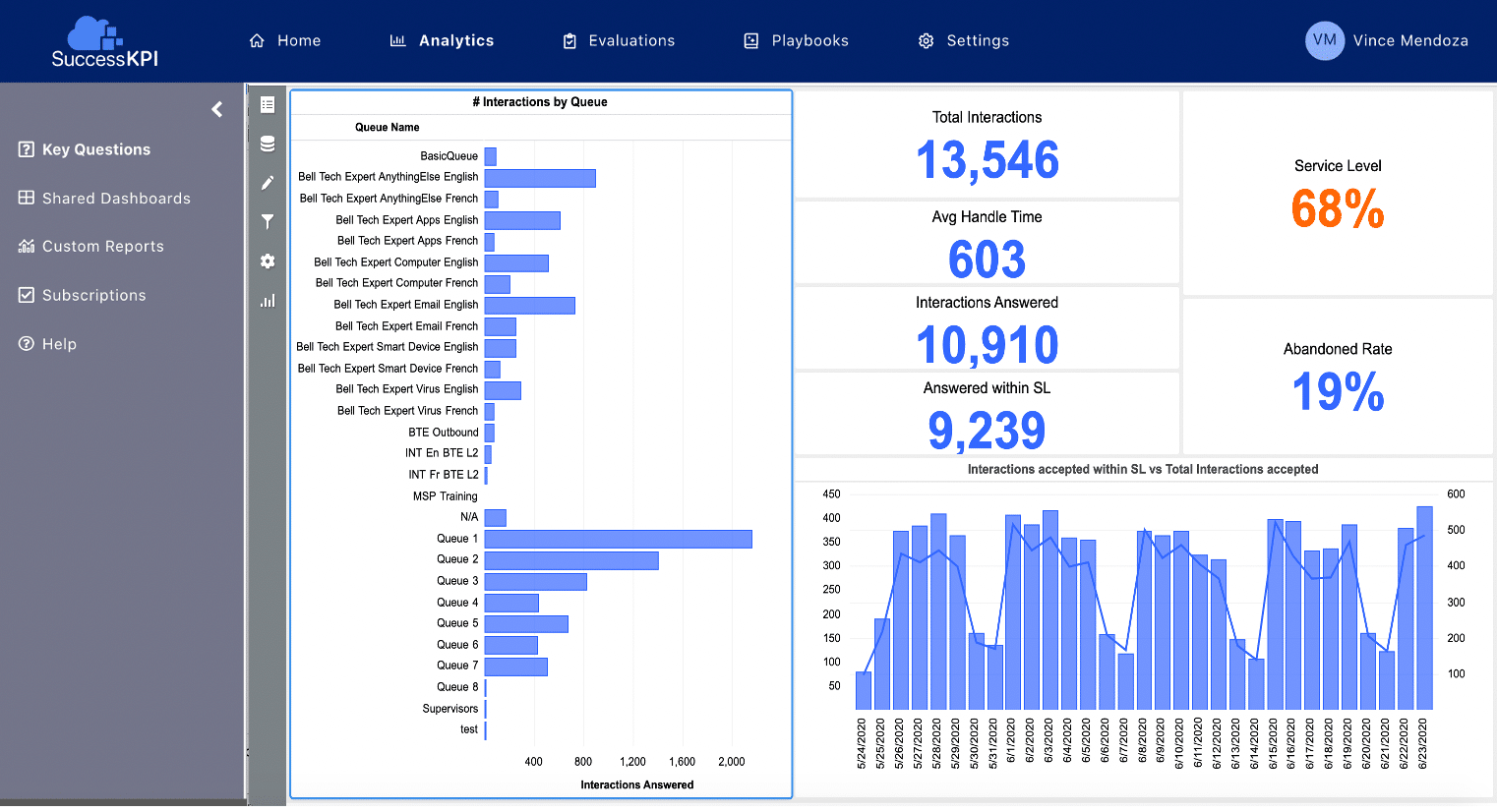Go to the Evaluations tab
This screenshot has width=1497, height=812.
point(619,40)
